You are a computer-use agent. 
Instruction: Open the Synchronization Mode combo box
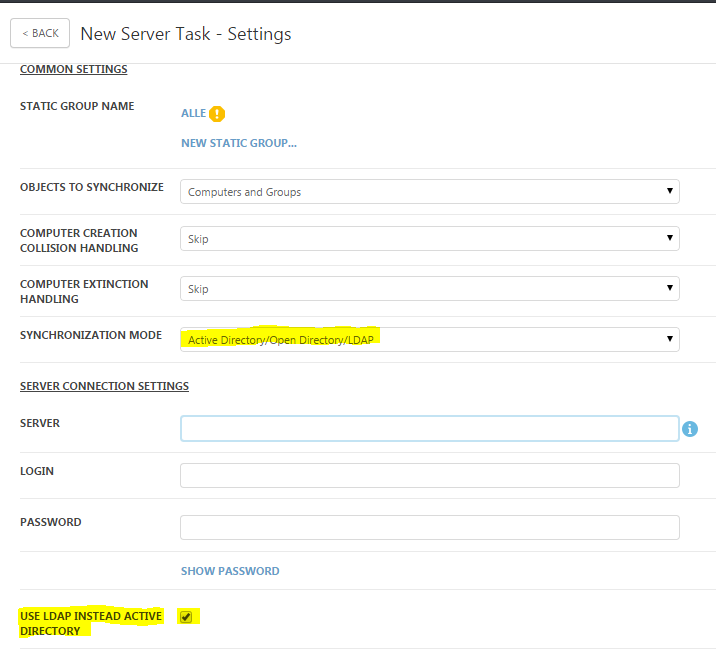(x=430, y=339)
